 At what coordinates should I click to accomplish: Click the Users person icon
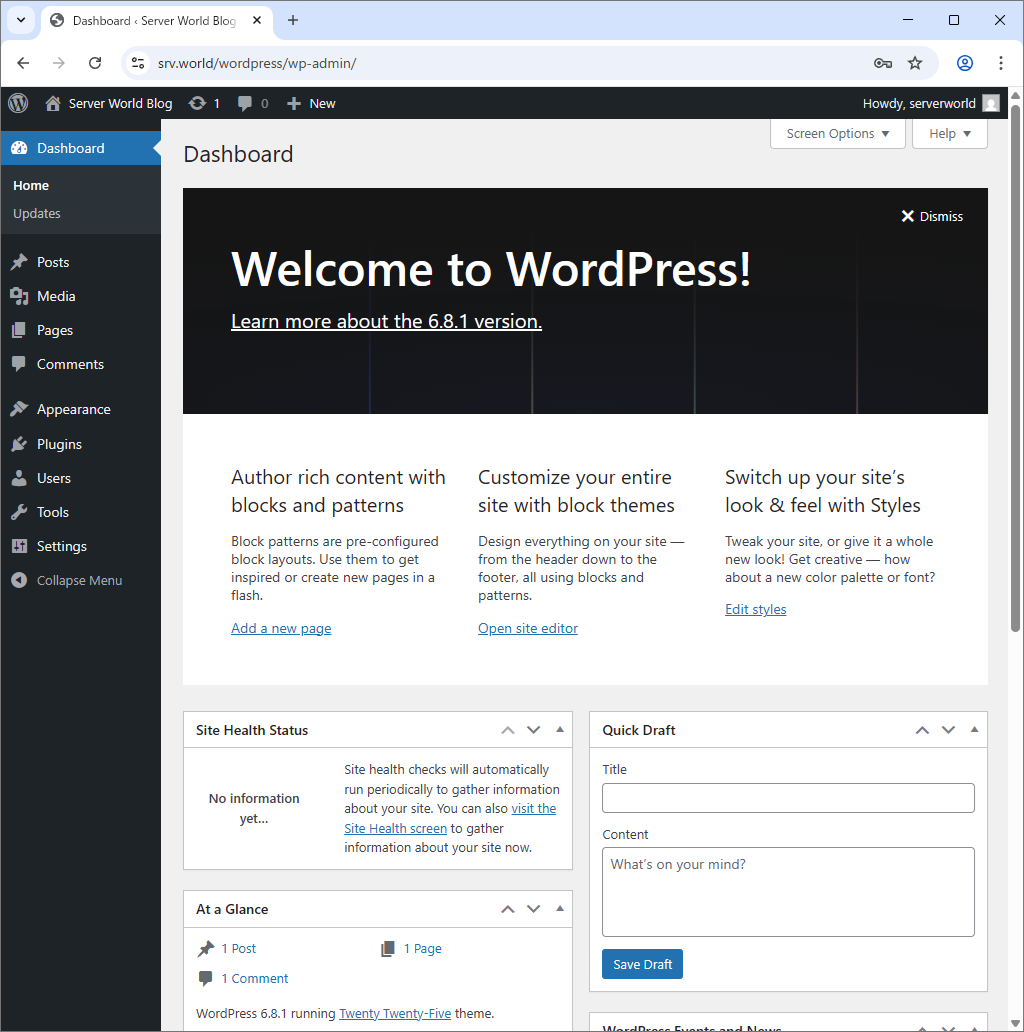(19, 478)
